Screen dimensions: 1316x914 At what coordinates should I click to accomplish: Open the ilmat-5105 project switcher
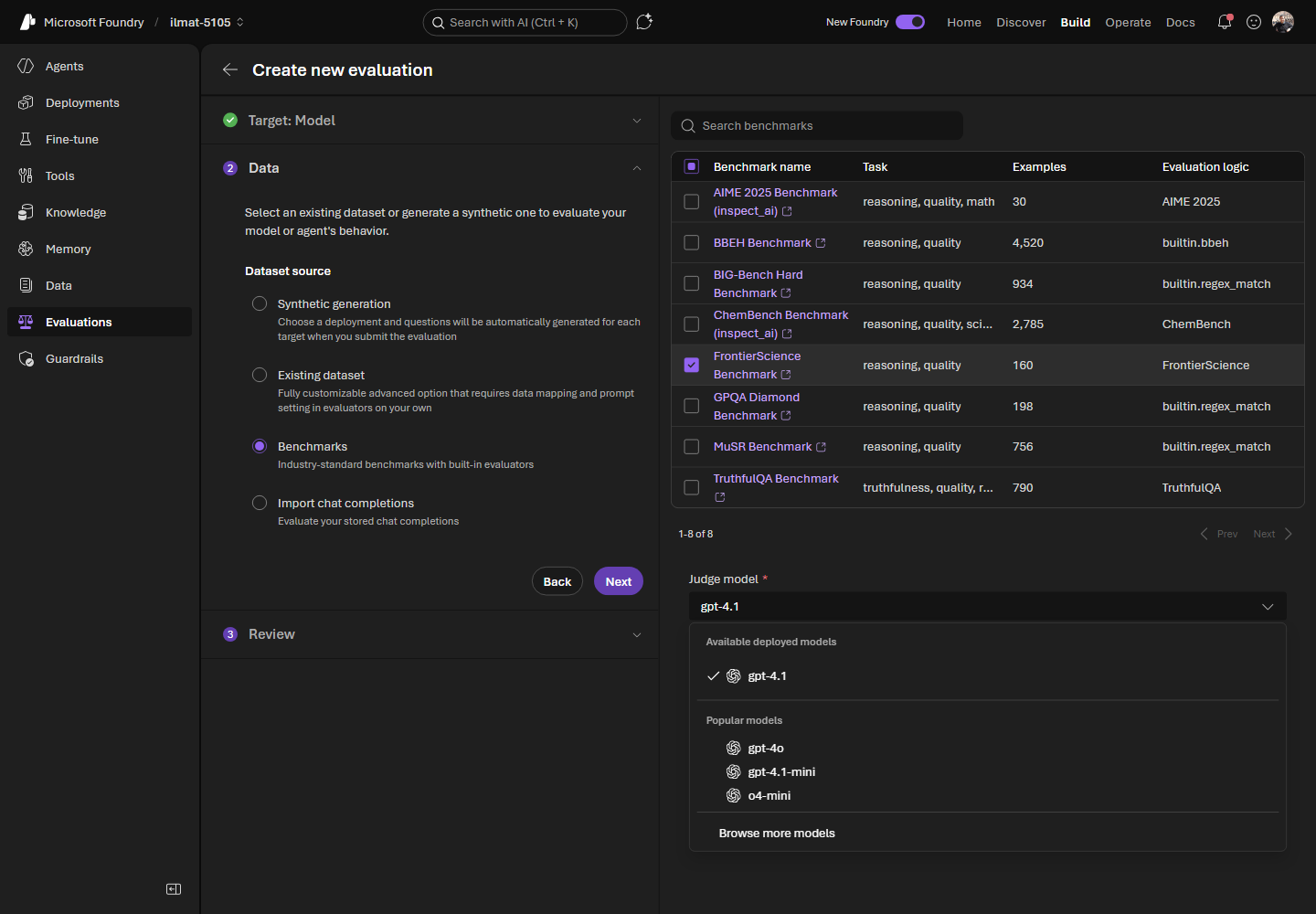207,22
